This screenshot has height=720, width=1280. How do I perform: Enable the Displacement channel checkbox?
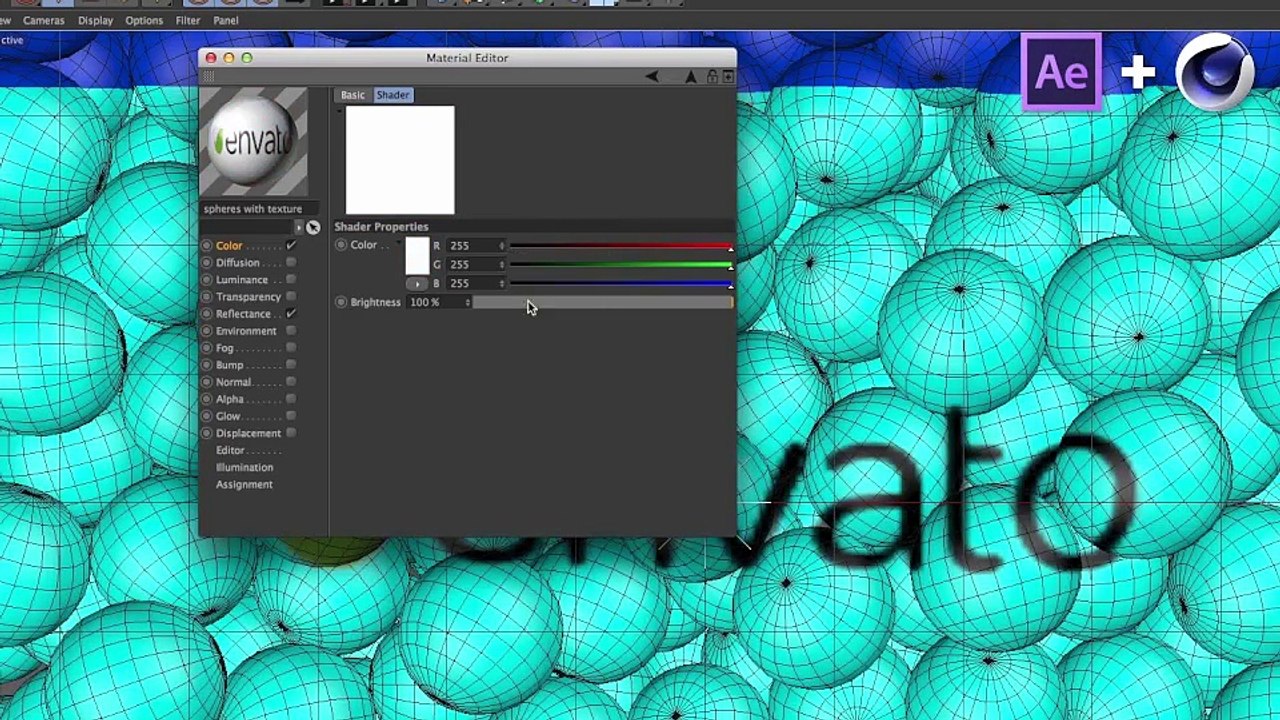(x=291, y=433)
